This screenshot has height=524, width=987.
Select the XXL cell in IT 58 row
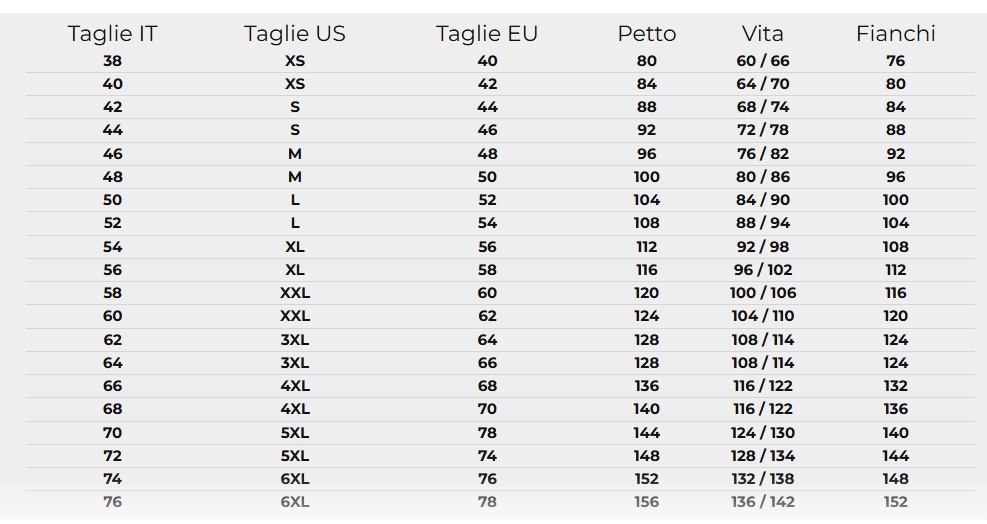tap(295, 293)
